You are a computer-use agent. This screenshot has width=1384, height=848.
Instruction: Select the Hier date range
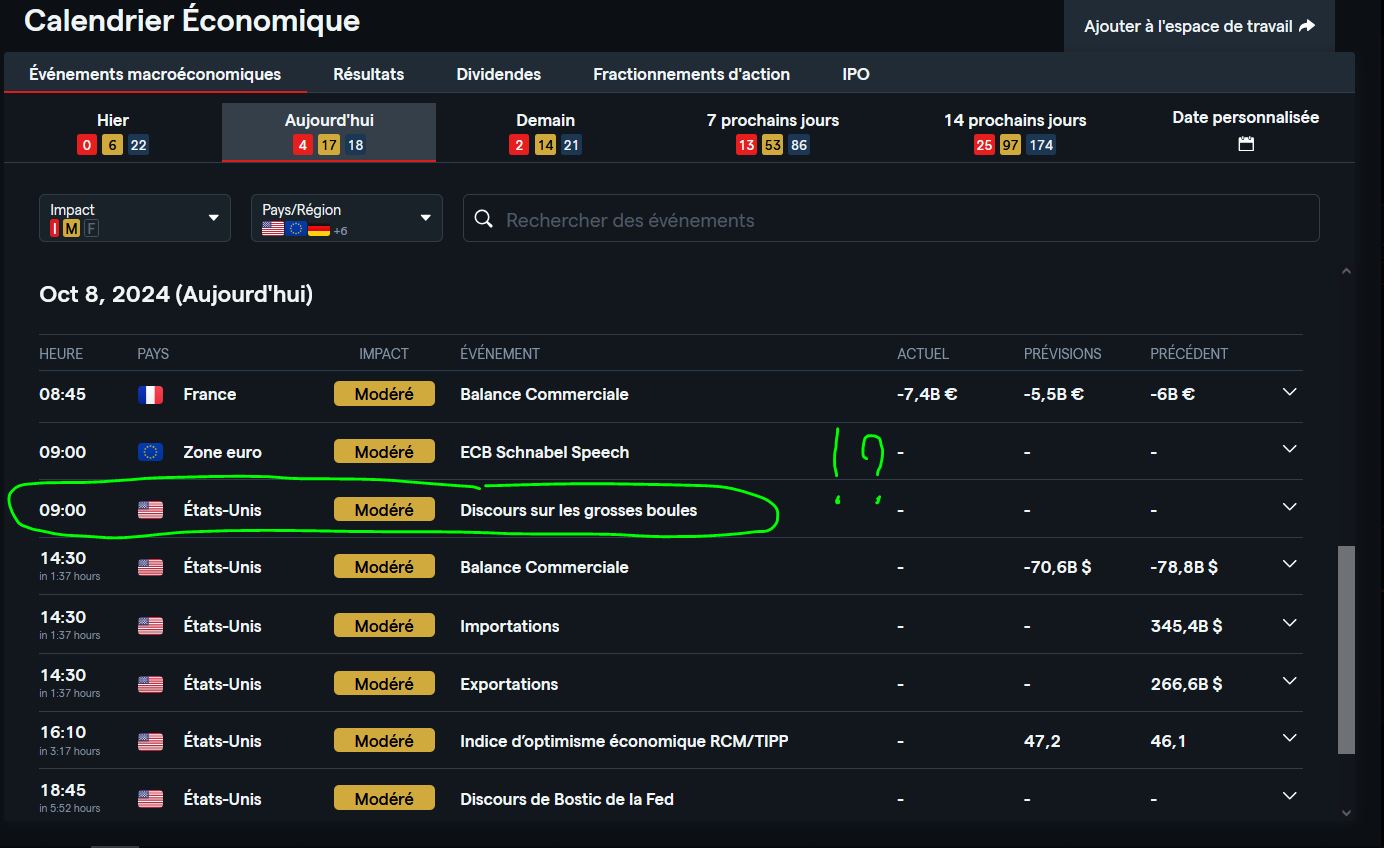click(113, 132)
